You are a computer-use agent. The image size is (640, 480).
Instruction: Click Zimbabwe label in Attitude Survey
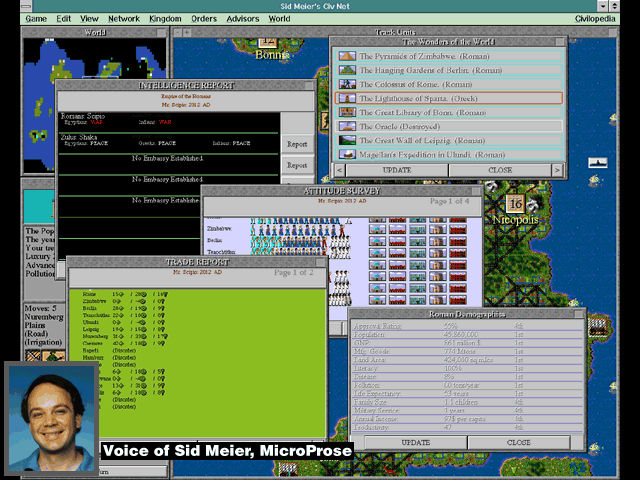click(x=219, y=229)
